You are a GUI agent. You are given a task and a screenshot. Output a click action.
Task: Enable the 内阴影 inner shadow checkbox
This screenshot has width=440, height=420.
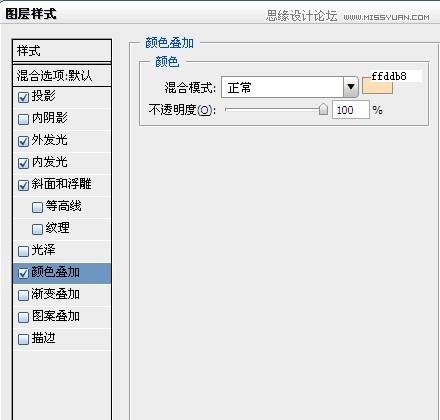[x=23, y=119]
